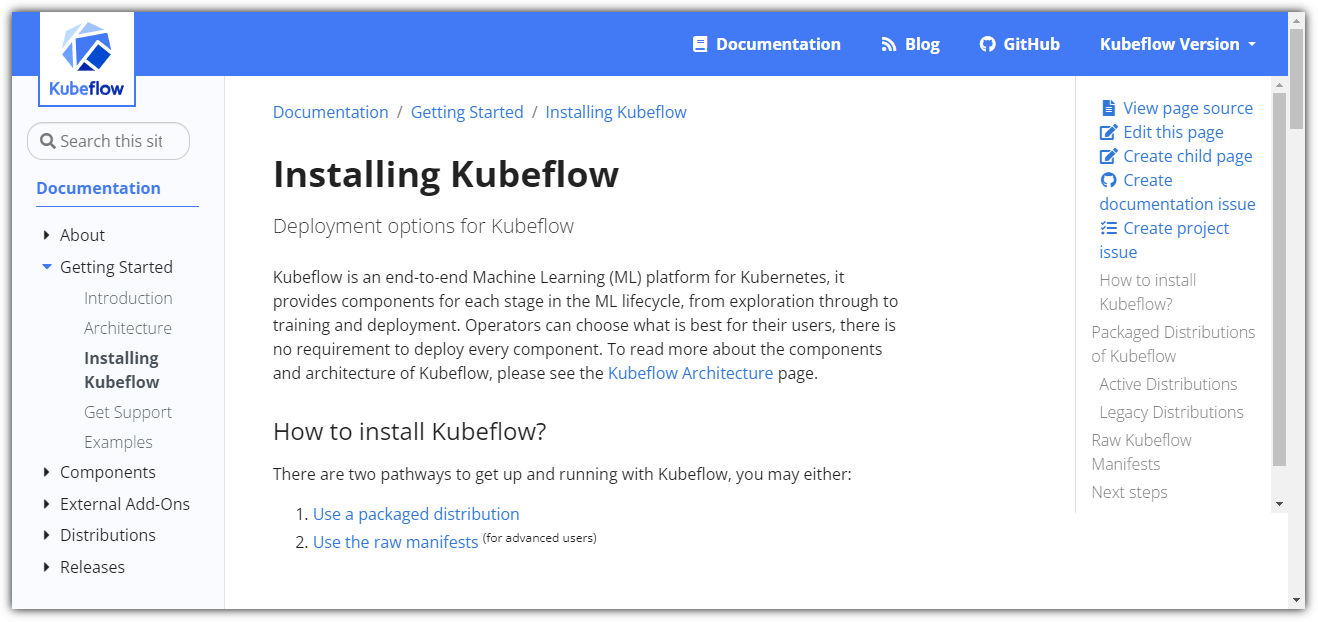The image size is (1318, 622).
Task: Open the Architecture sidebar page
Action: point(128,328)
